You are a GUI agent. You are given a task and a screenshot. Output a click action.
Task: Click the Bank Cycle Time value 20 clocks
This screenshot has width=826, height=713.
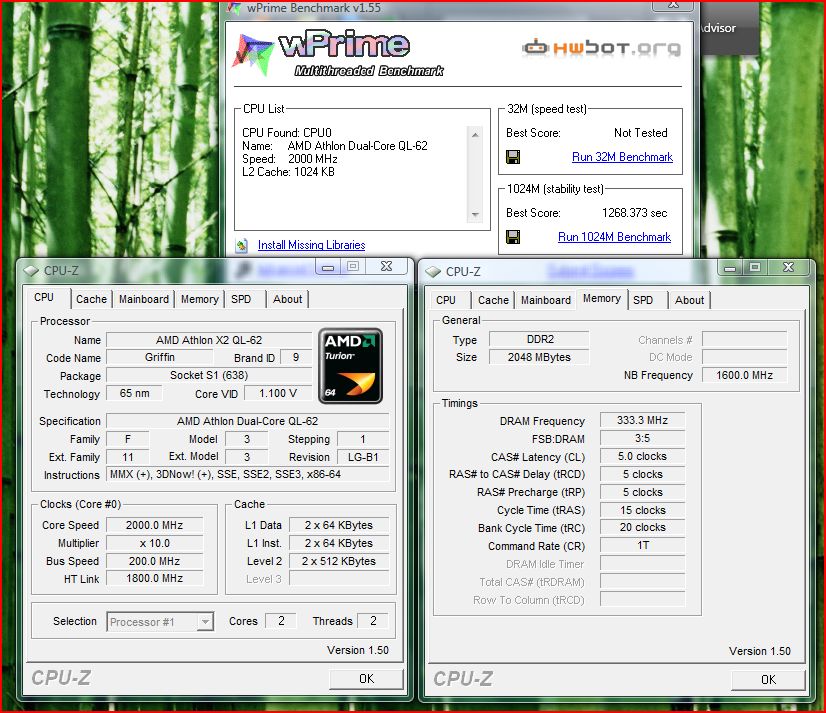642,528
